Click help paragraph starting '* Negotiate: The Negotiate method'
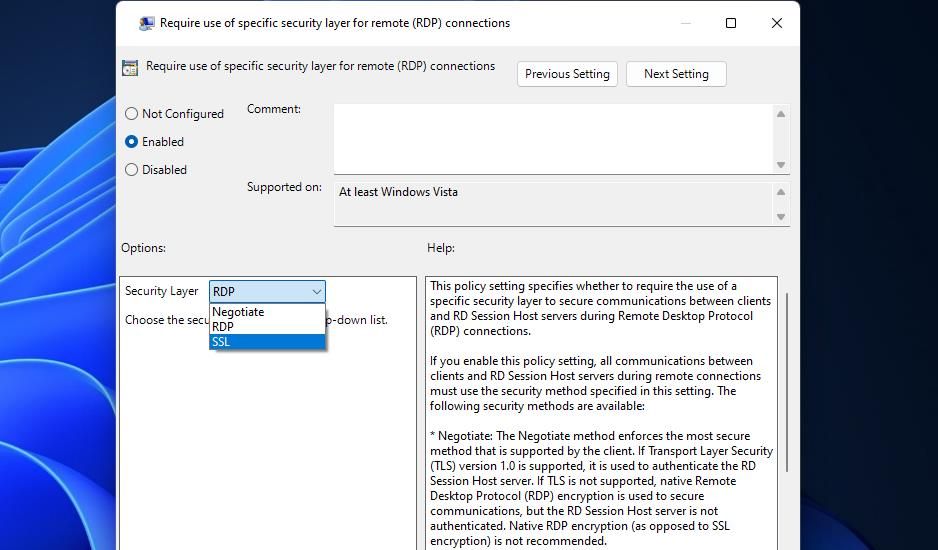Image resolution: width=938 pixels, height=550 pixels. pyautogui.click(x=601, y=488)
